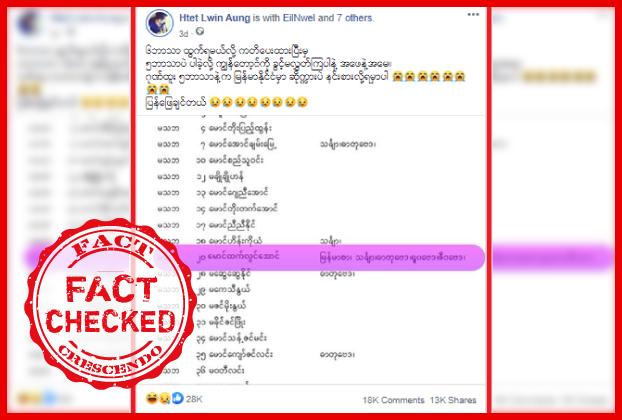View the 28K reactions count

tap(194, 399)
